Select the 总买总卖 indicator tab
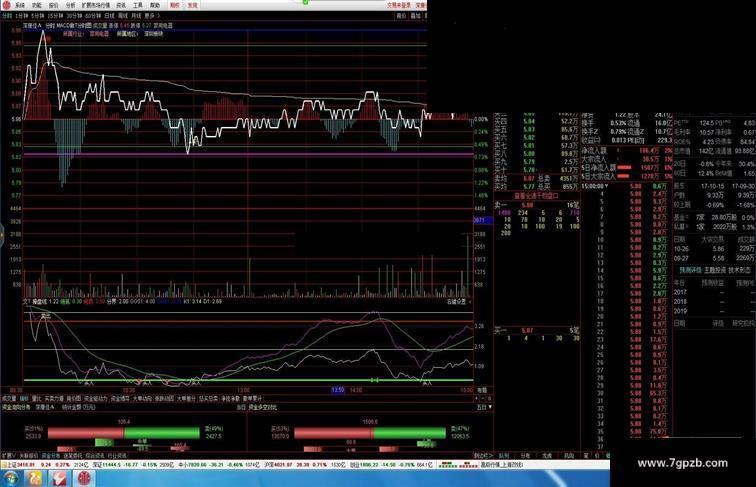 click(208, 399)
